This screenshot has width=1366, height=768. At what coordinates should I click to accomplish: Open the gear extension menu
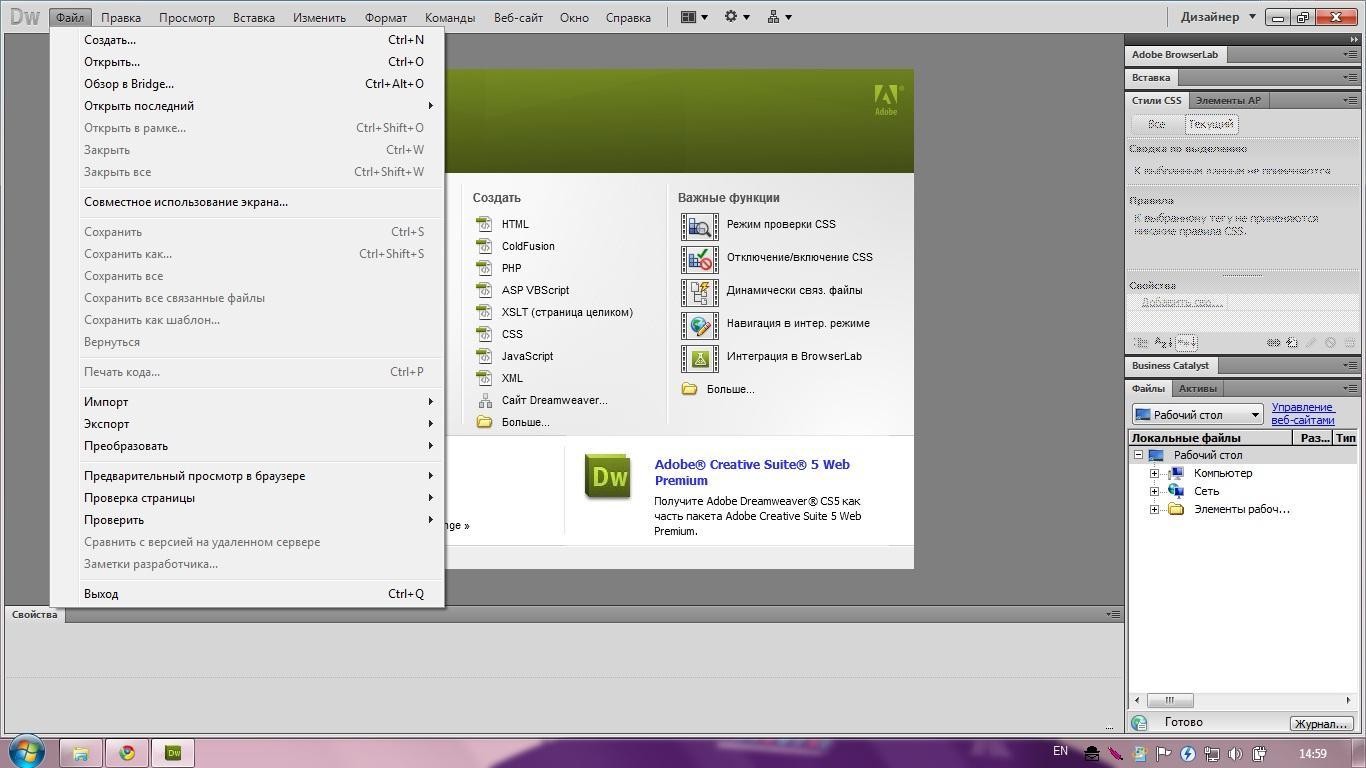(x=736, y=17)
